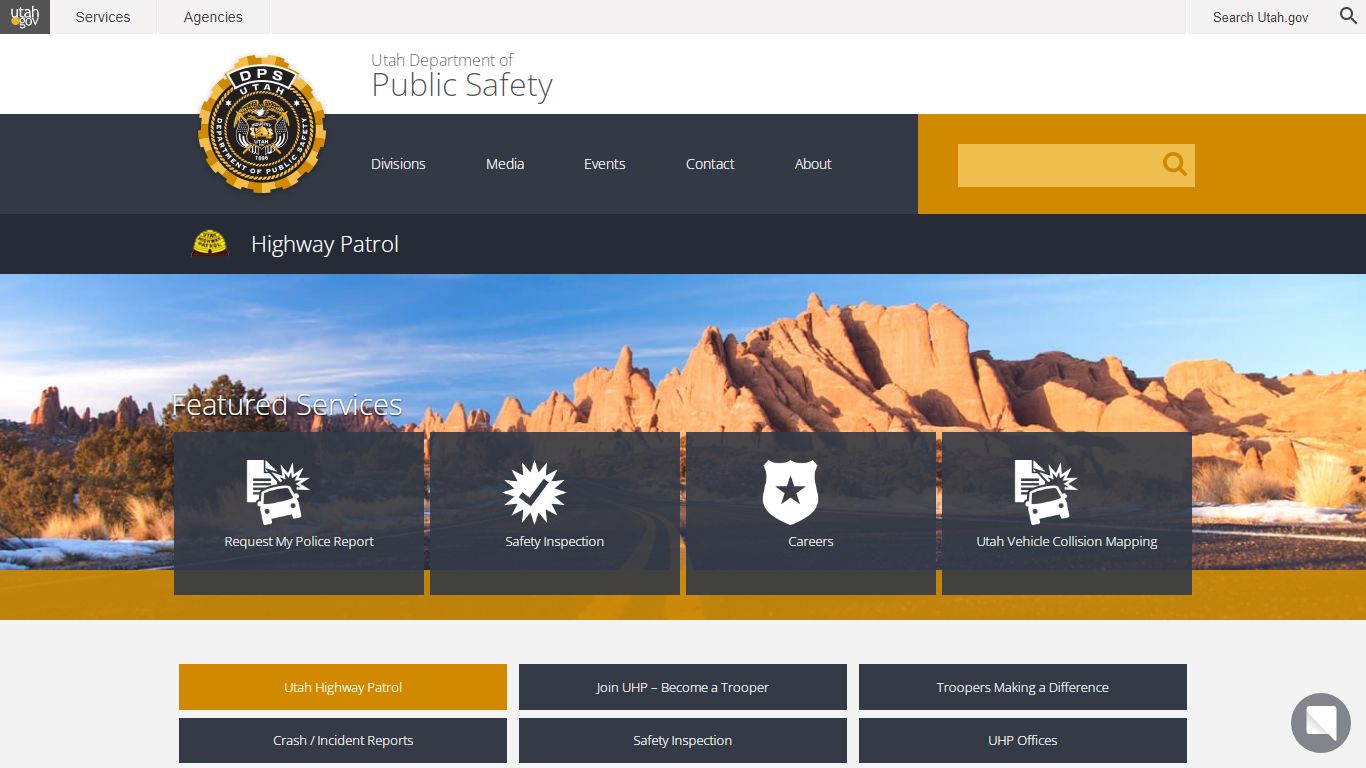Open the Safety Inspection featured service label
The image size is (1366, 768).
pos(554,542)
